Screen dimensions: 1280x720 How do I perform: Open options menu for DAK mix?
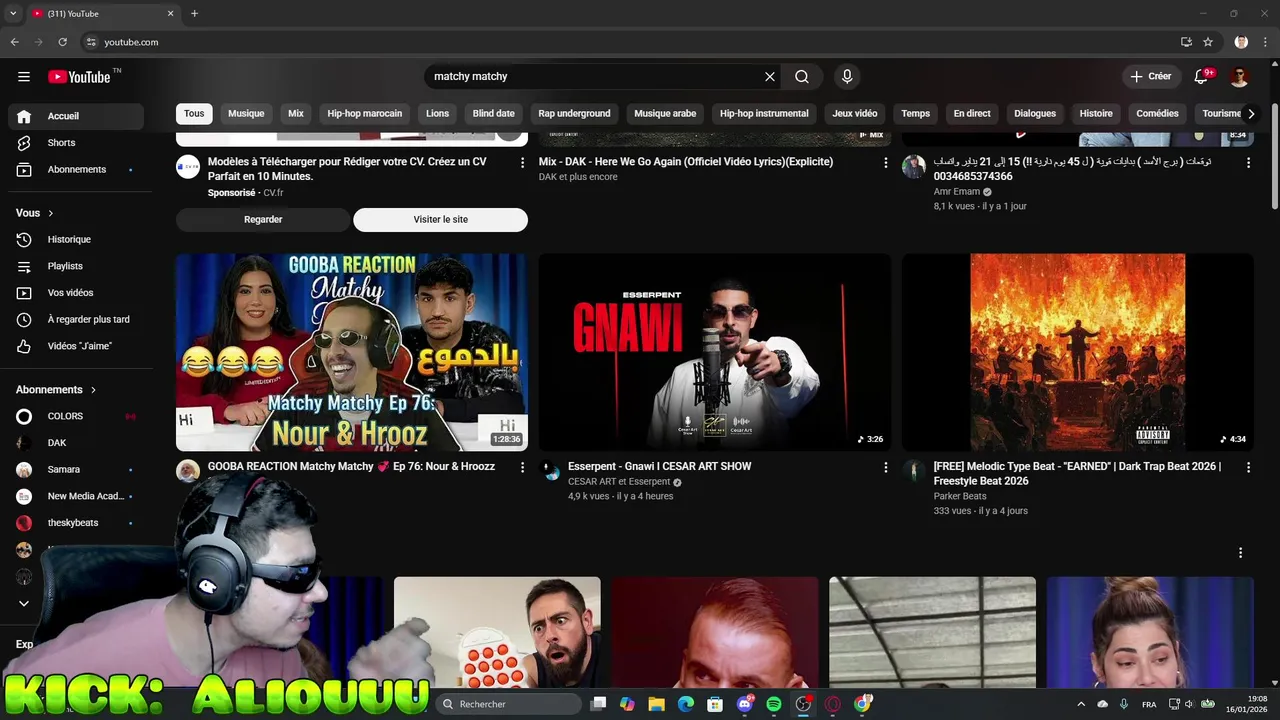(x=885, y=162)
